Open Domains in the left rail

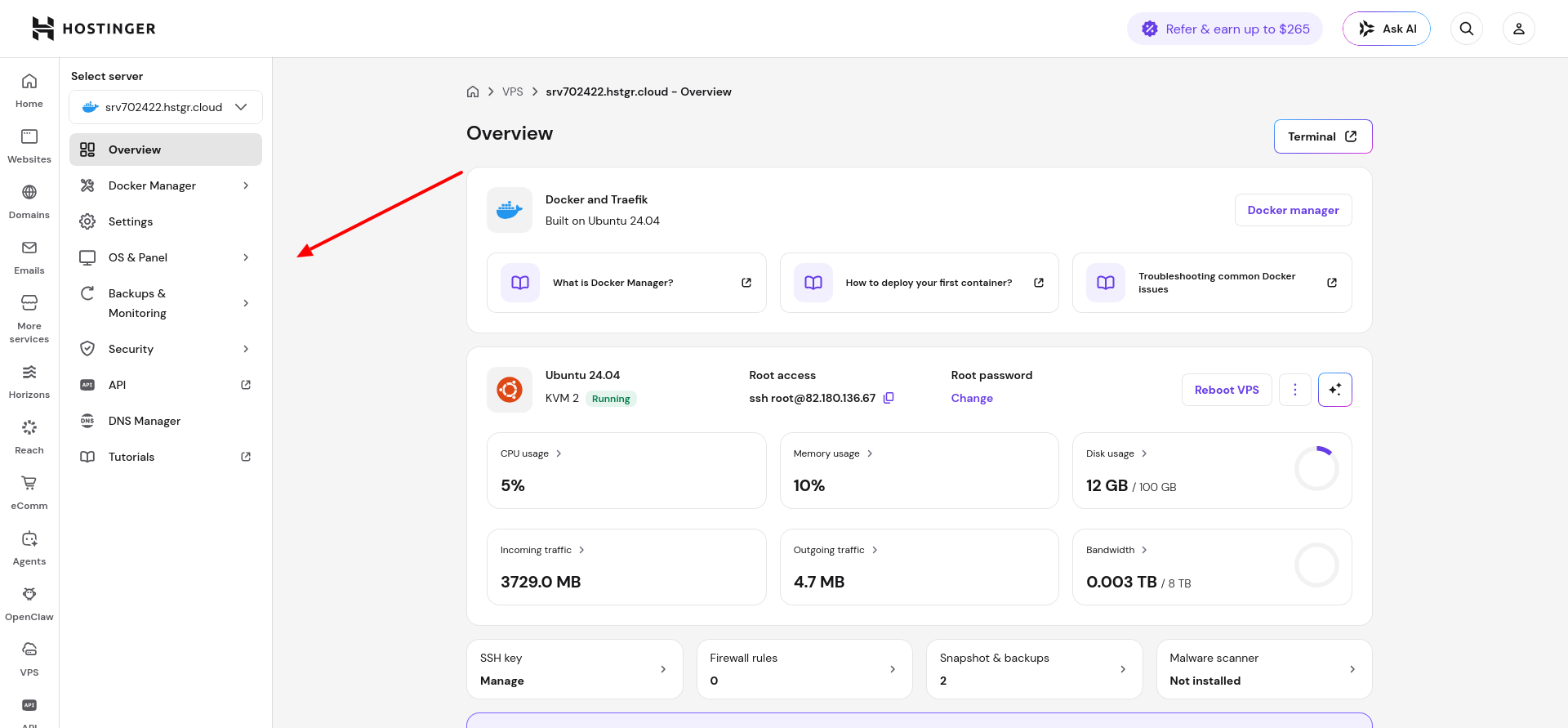pyautogui.click(x=29, y=202)
